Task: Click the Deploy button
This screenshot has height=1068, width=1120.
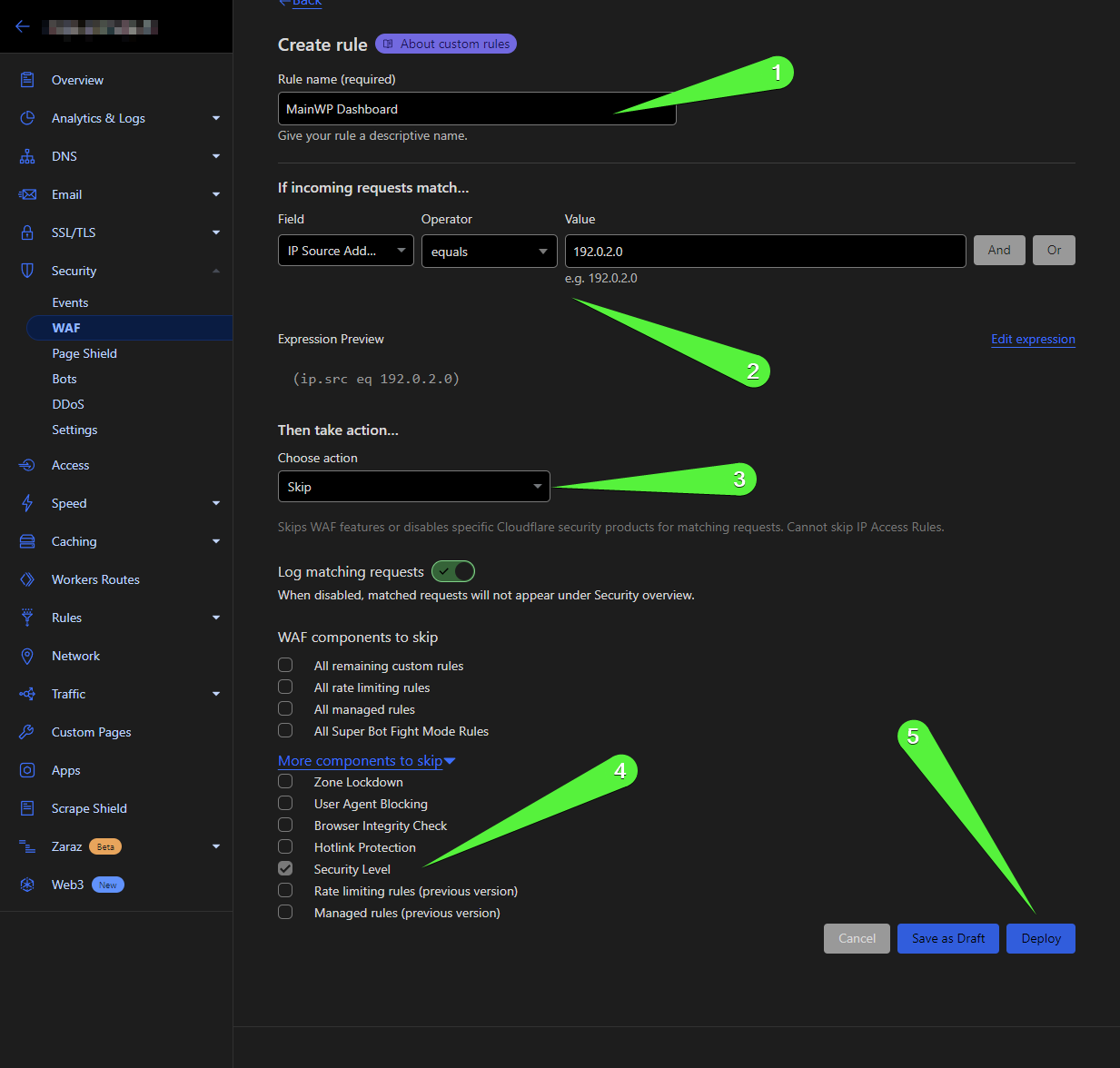Action: point(1040,938)
